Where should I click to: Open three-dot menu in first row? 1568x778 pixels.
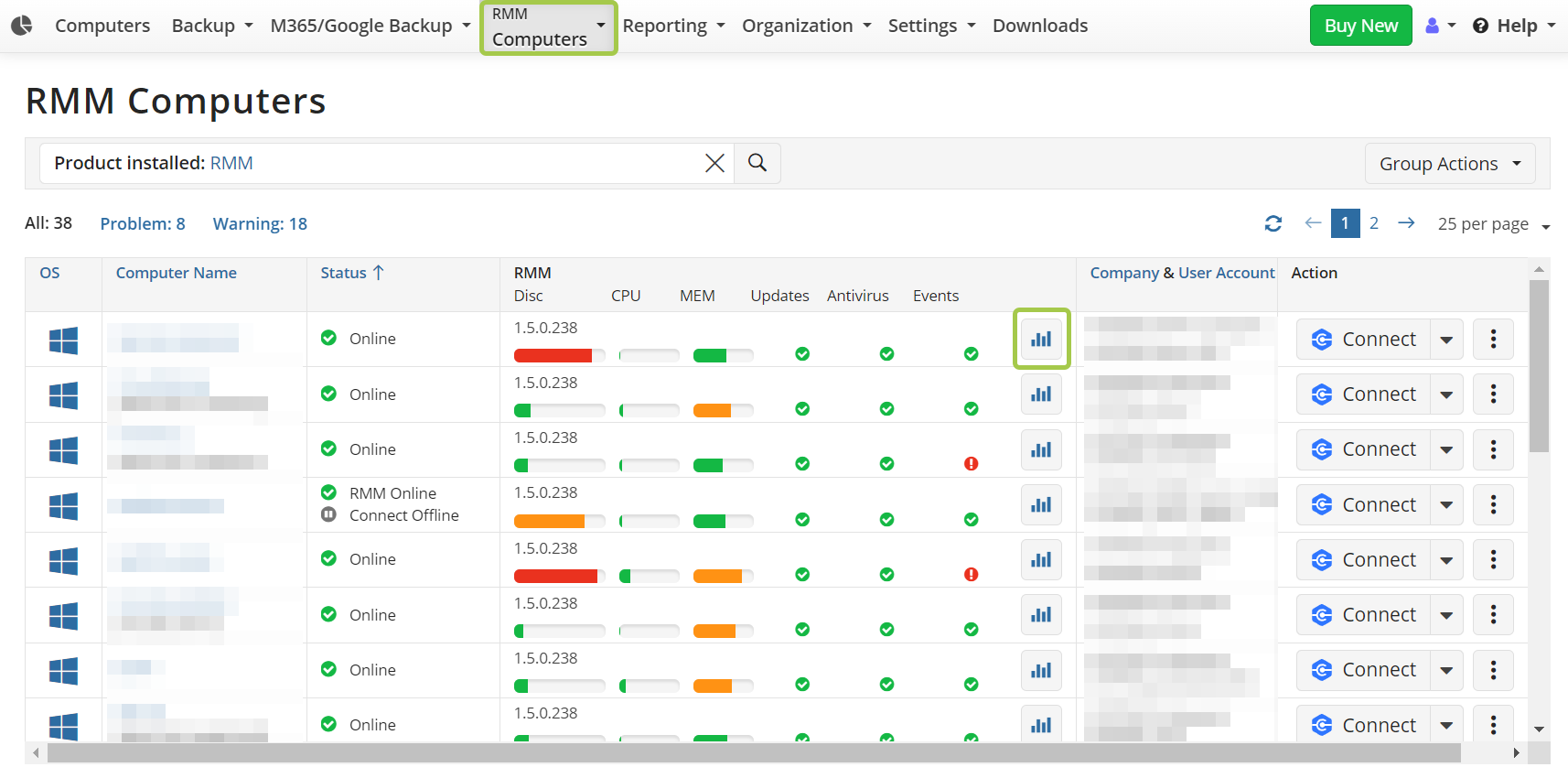[x=1494, y=339]
